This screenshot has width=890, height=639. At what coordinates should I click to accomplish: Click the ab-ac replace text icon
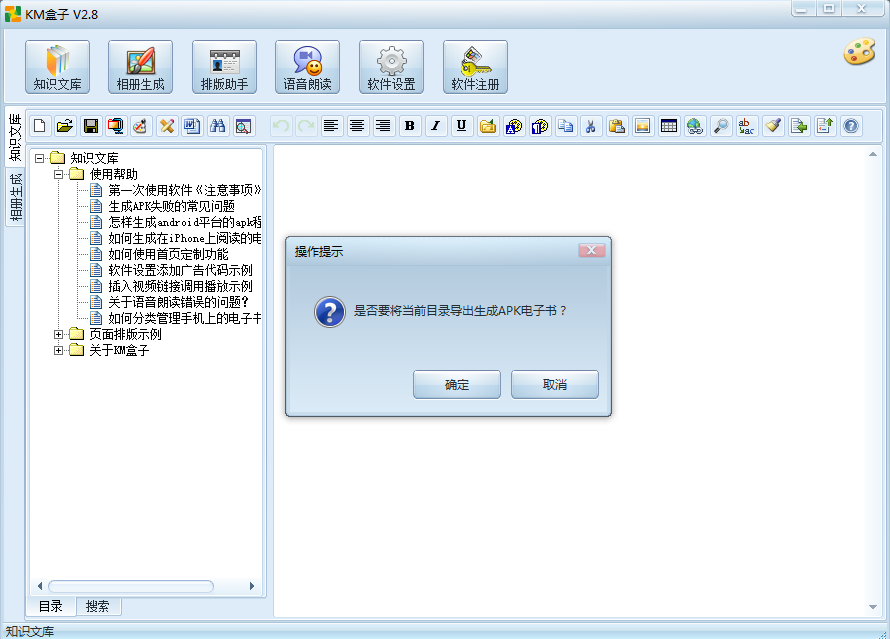(x=746, y=126)
